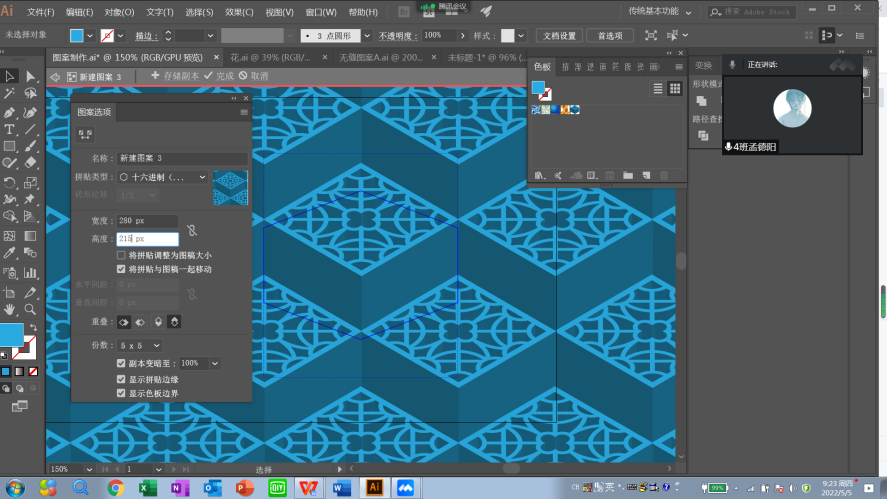Viewport: 887px width, 499px height.
Task: Select the Pen tool
Action: [x=9, y=112]
